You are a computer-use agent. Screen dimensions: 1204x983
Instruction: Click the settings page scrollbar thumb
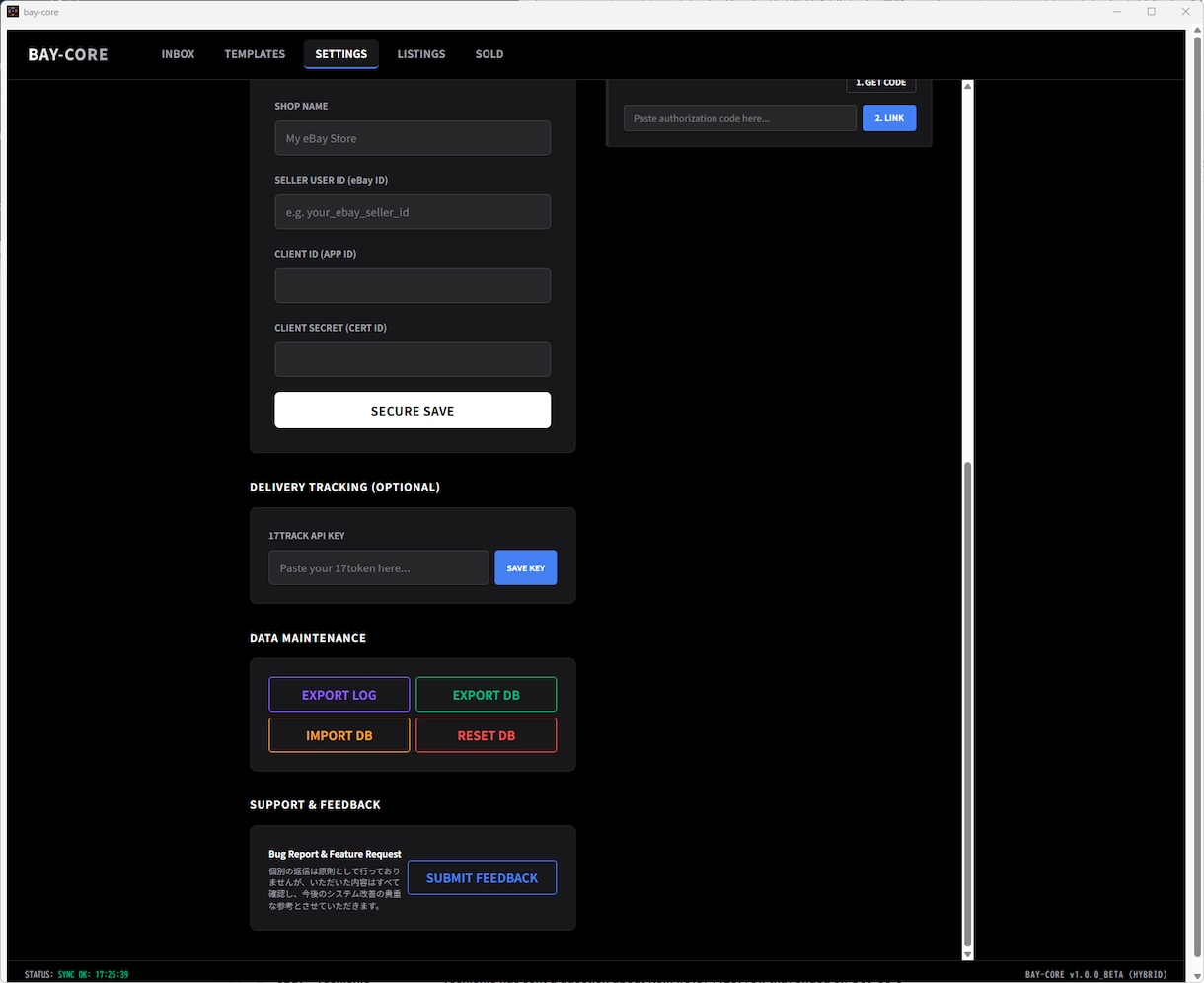[x=967, y=703]
